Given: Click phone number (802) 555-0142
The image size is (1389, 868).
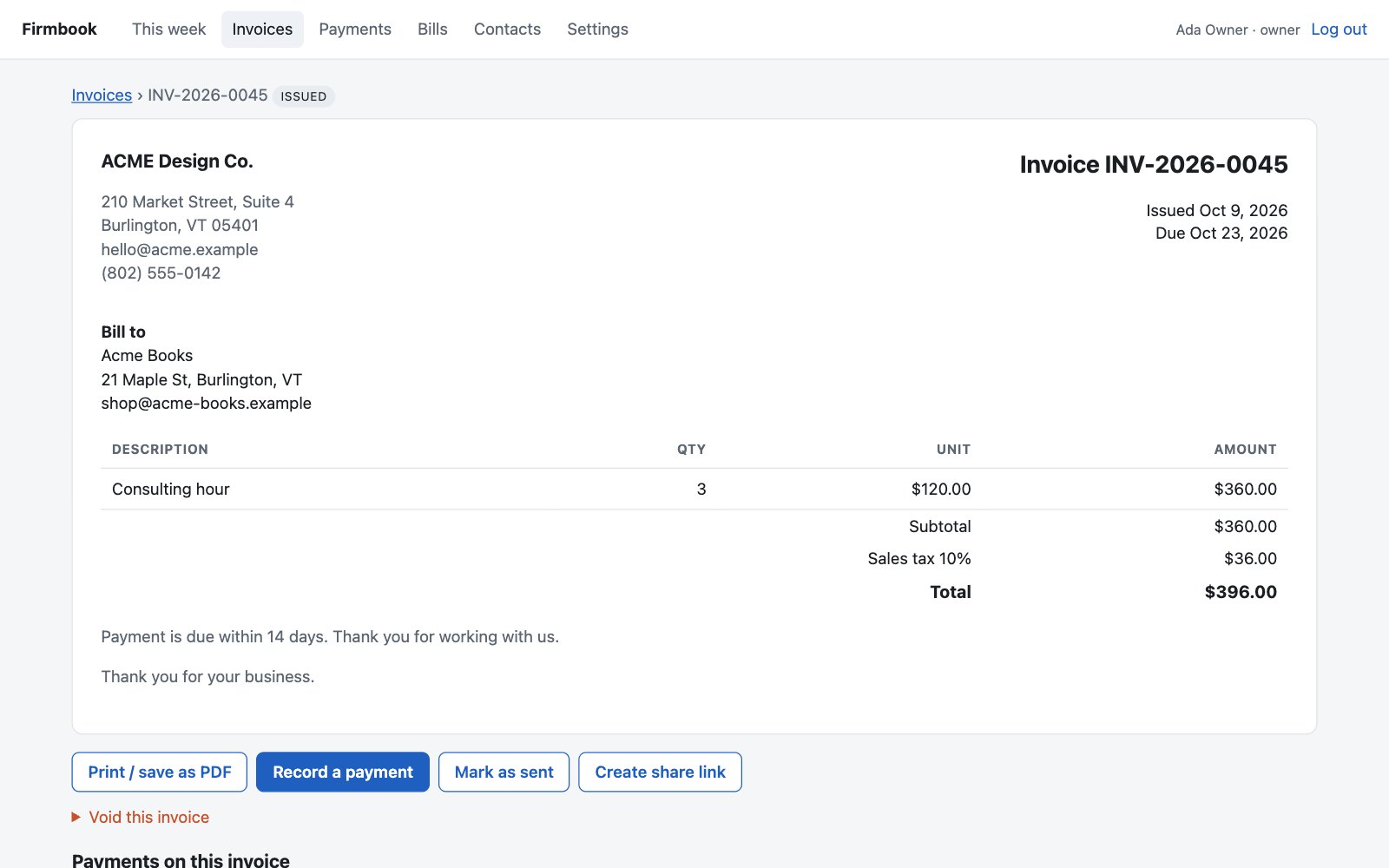Looking at the screenshot, I should (161, 273).
